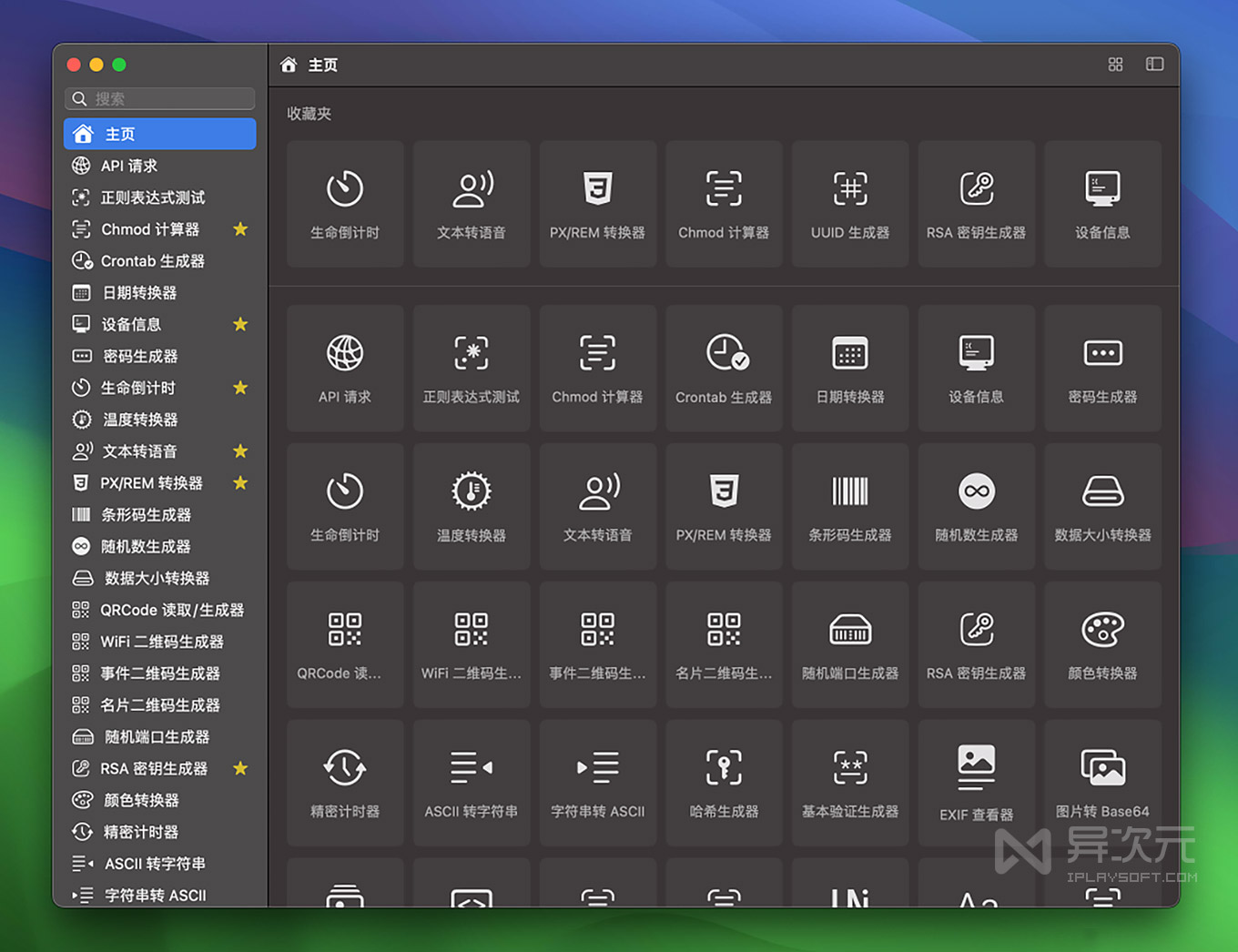Open the UUID 生成器 tool
The image size is (1238, 952).
point(850,204)
